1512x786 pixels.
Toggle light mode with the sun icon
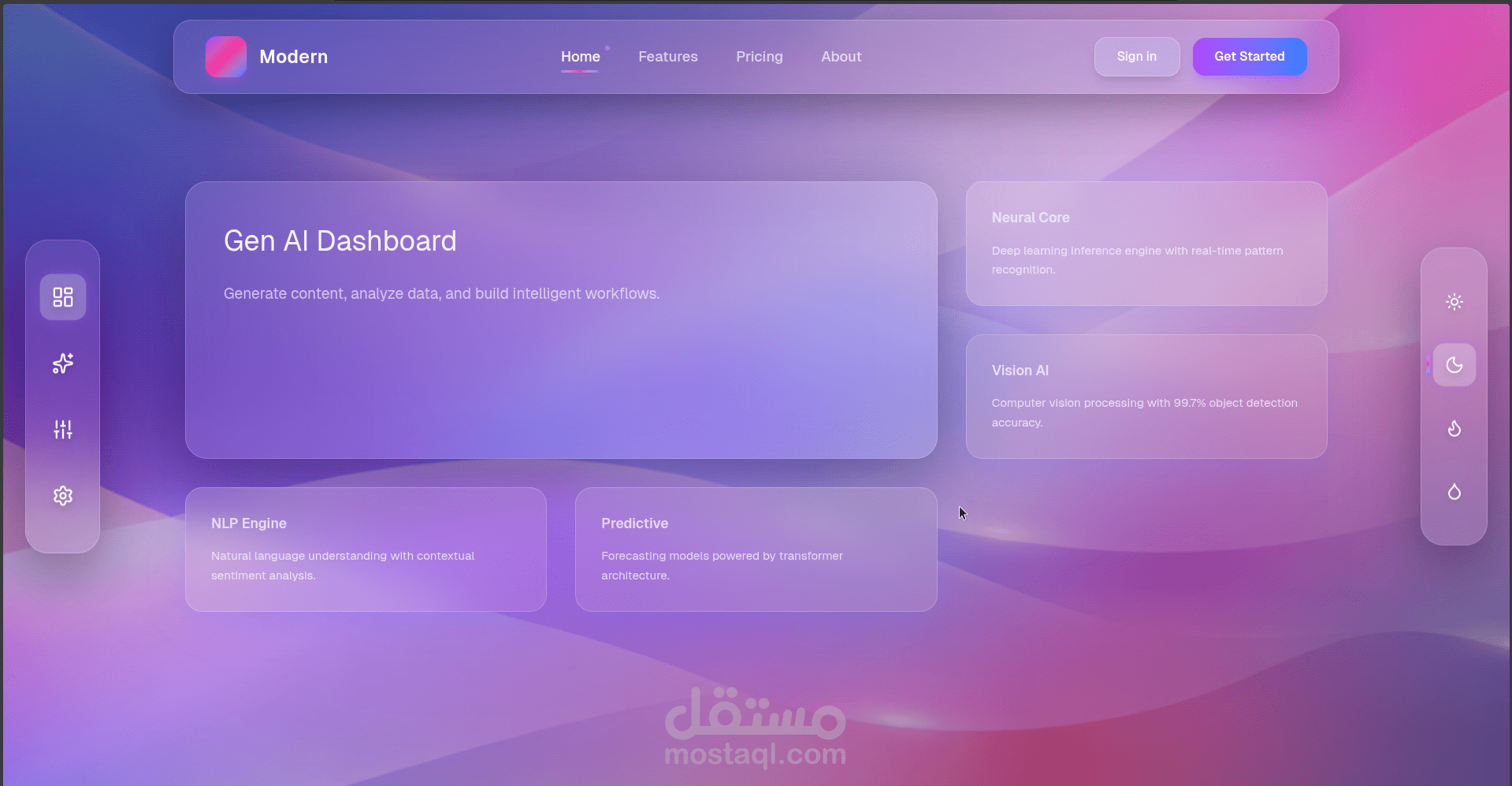[x=1454, y=301]
